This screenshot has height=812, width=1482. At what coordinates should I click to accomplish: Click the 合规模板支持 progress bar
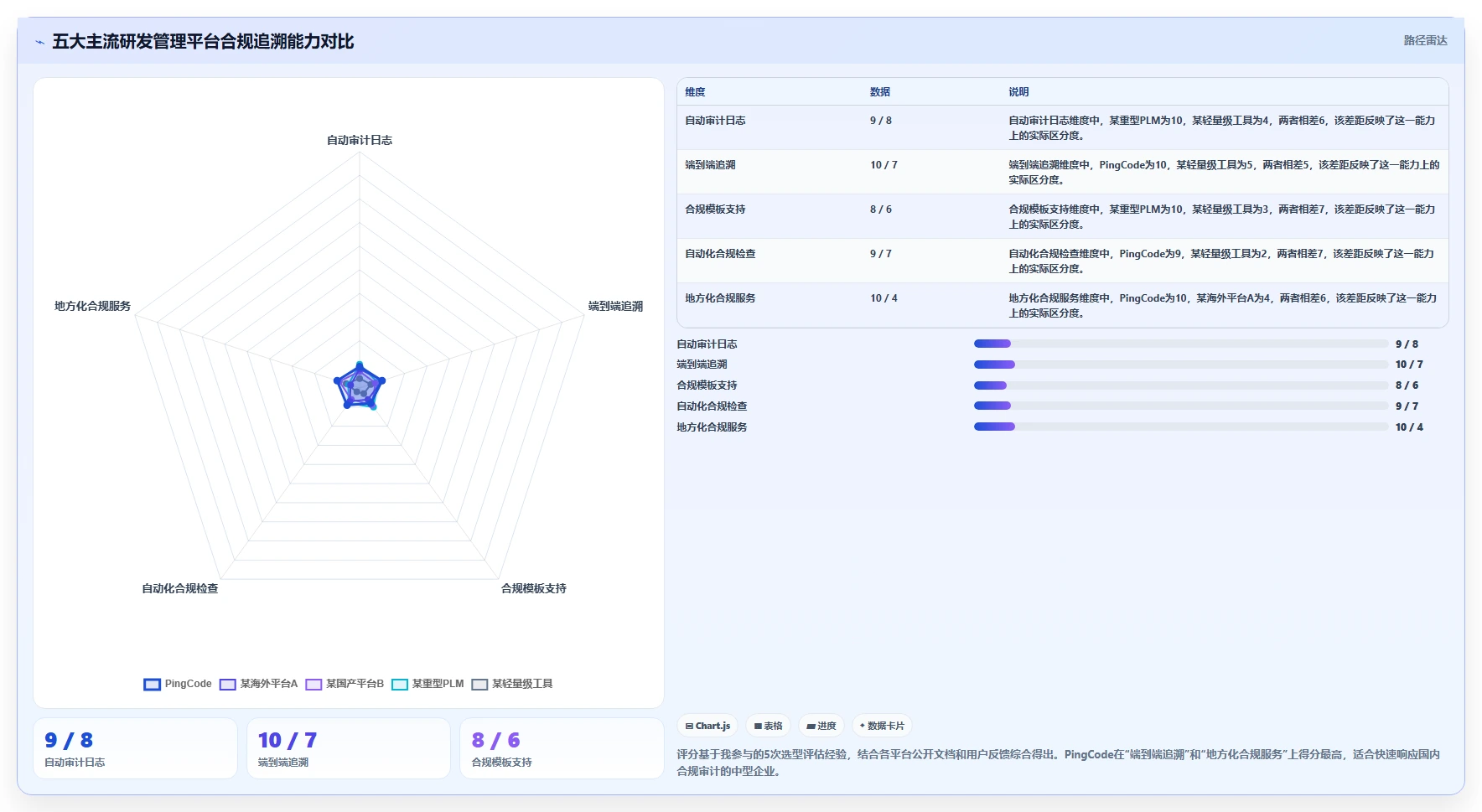pyautogui.click(x=1181, y=385)
